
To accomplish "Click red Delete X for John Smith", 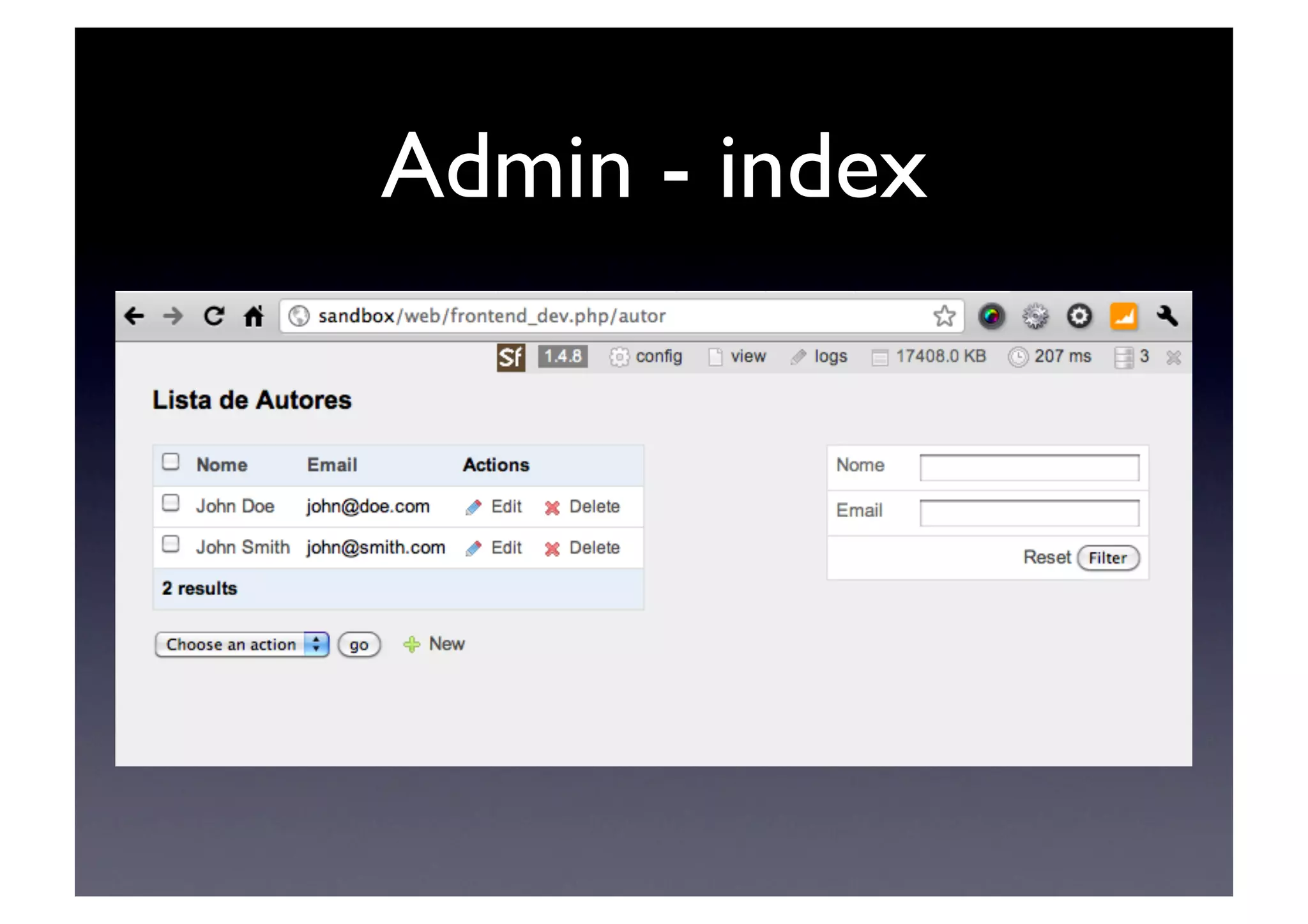I will (x=552, y=549).
